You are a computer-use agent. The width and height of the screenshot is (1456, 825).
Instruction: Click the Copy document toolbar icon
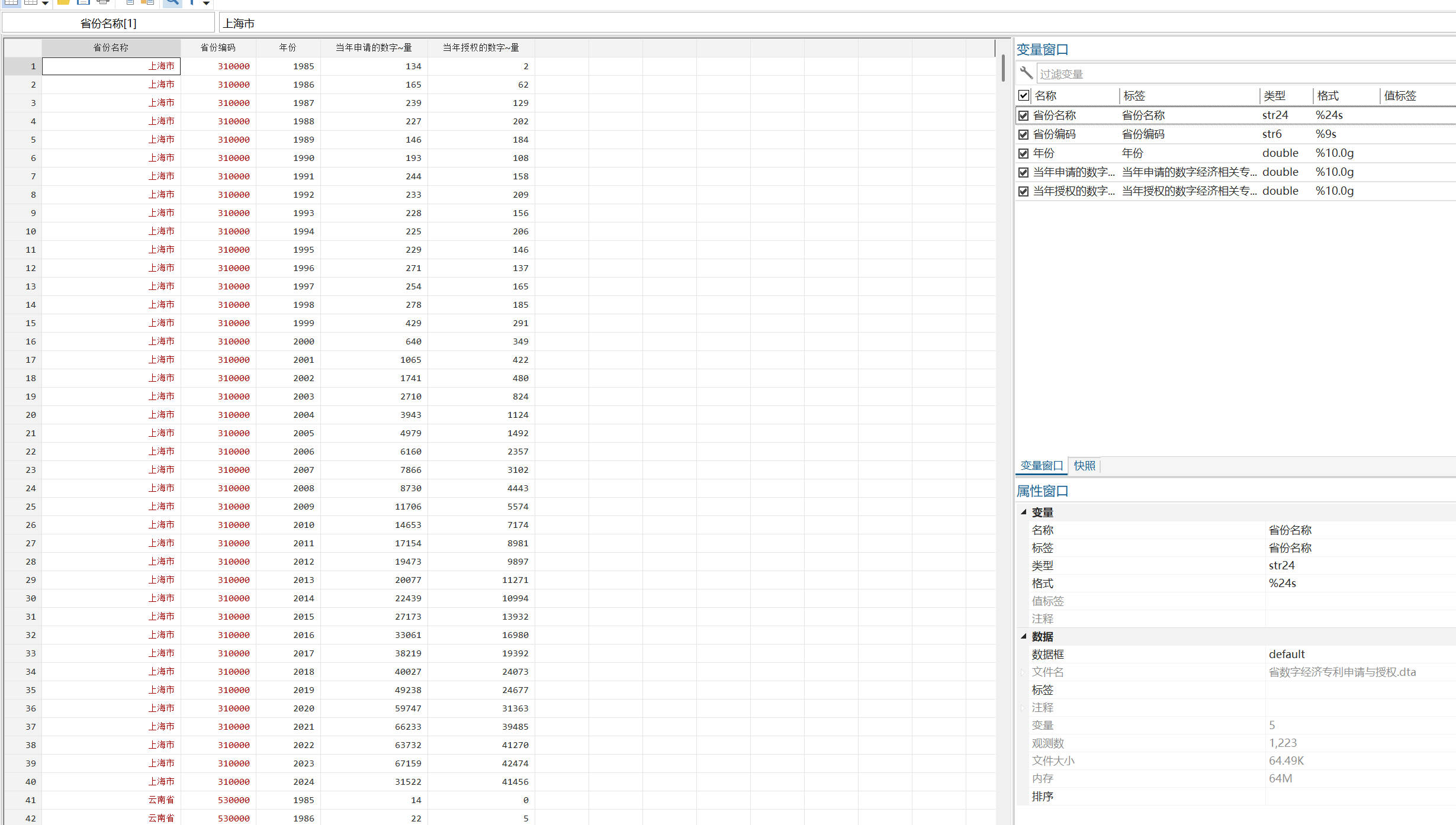point(130,2)
